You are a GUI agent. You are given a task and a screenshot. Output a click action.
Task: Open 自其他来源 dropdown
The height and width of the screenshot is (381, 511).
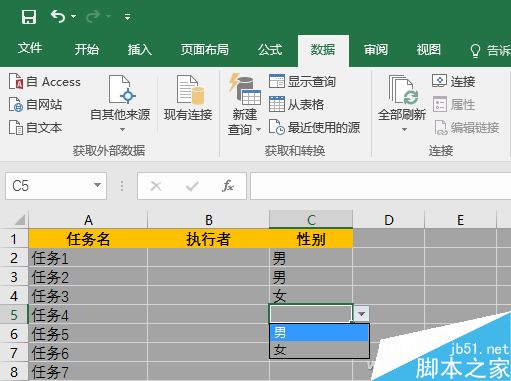[120, 104]
